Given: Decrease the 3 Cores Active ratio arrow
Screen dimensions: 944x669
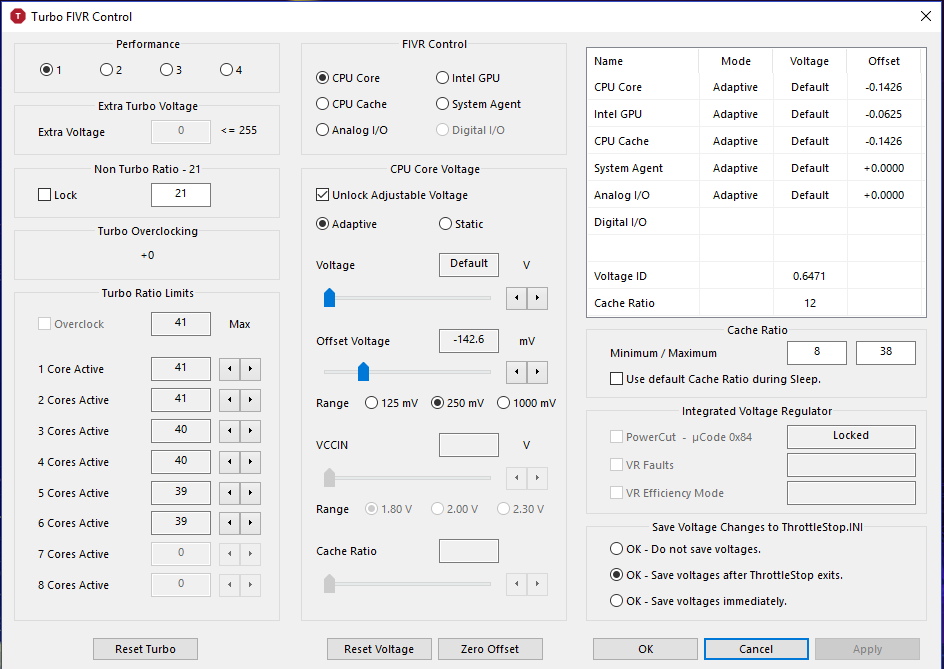Looking at the screenshot, I should pos(229,431).
